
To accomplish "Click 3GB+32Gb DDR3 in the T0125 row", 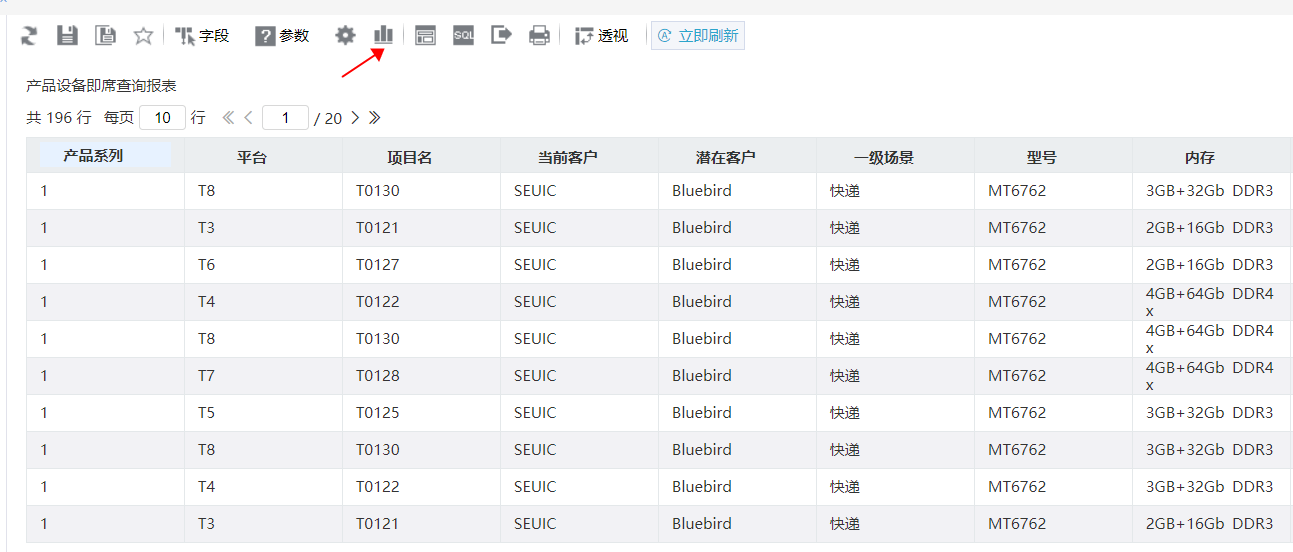I will coord(1209,413).
